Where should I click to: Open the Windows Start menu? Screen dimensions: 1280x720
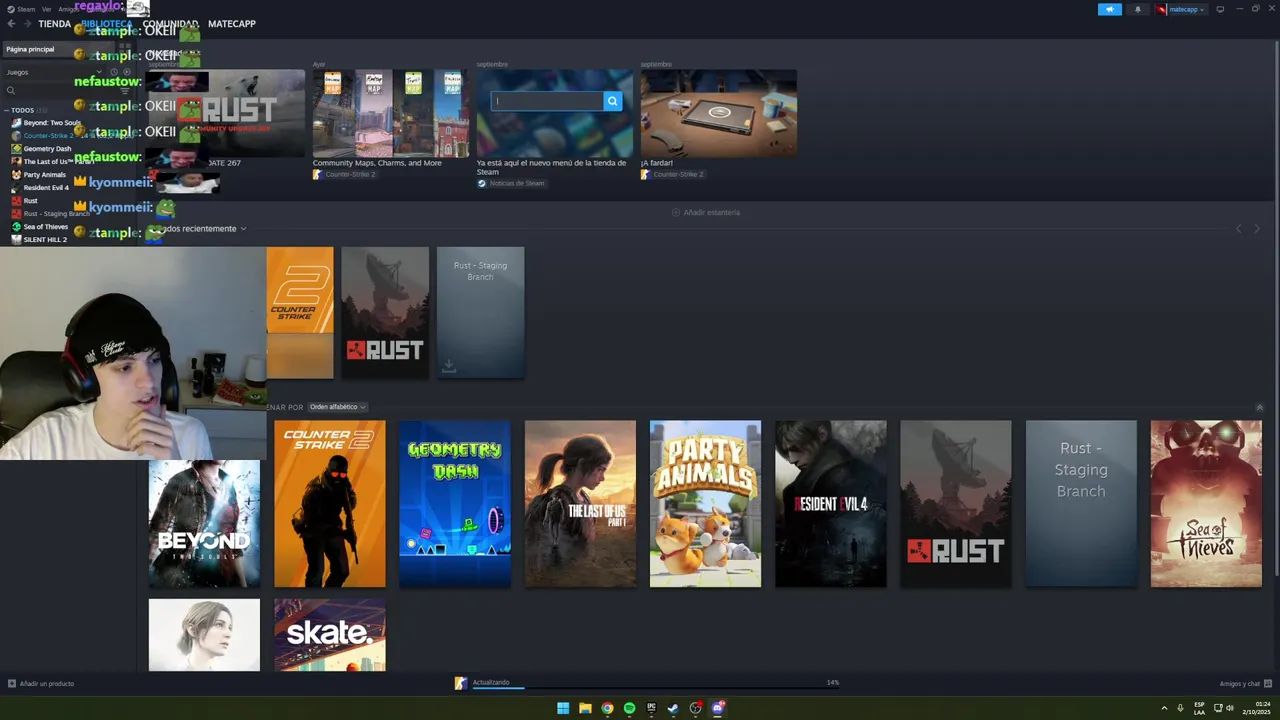pyautogui.click(x=563, y=708)
